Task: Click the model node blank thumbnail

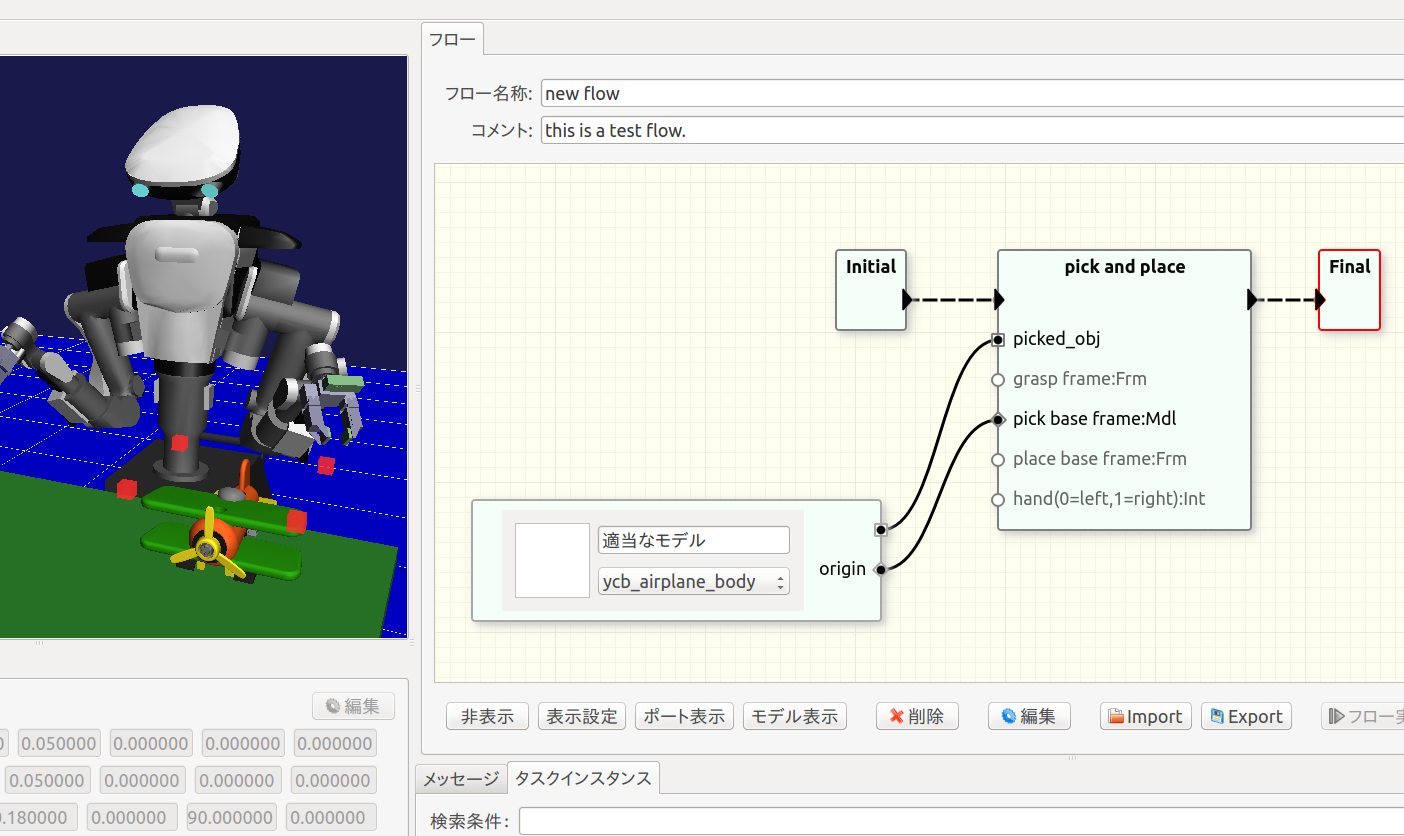Action: point(552,560)
